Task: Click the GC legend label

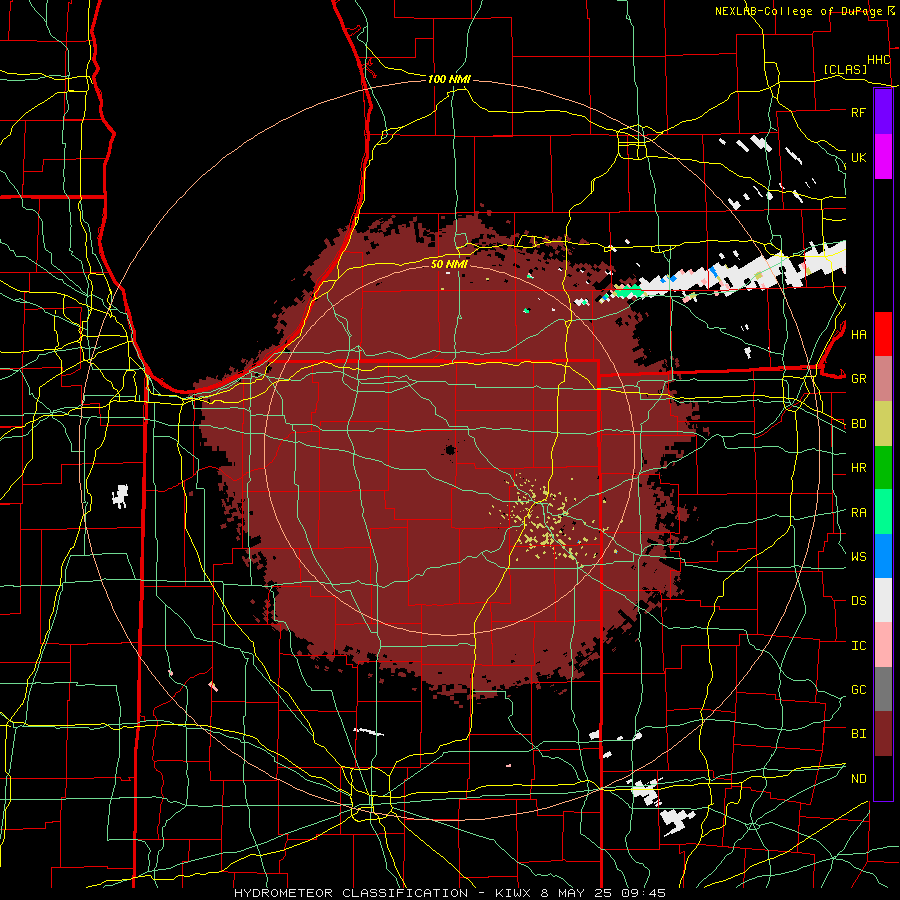Action: click(858, 690)
